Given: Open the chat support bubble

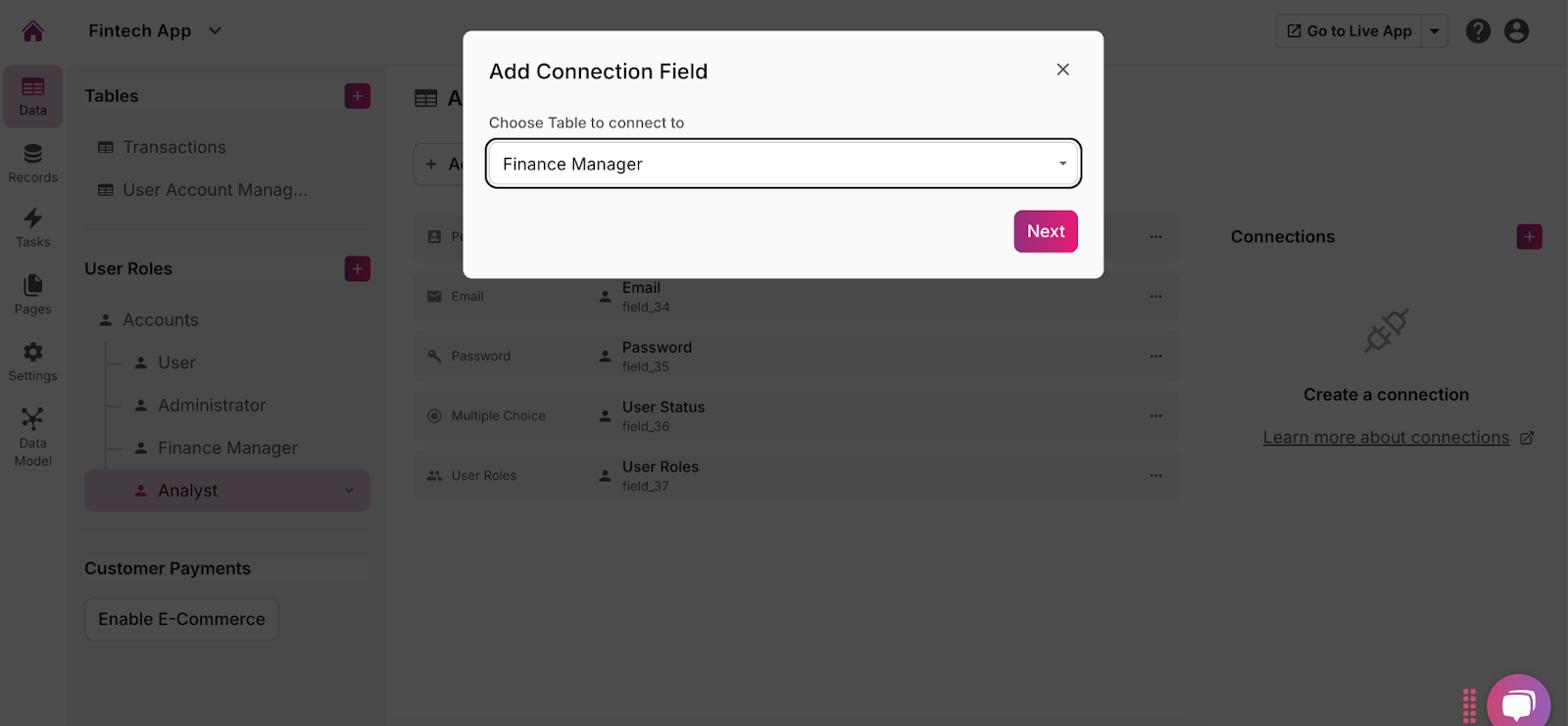Looking at the screenshot, I should [1518, 703].
